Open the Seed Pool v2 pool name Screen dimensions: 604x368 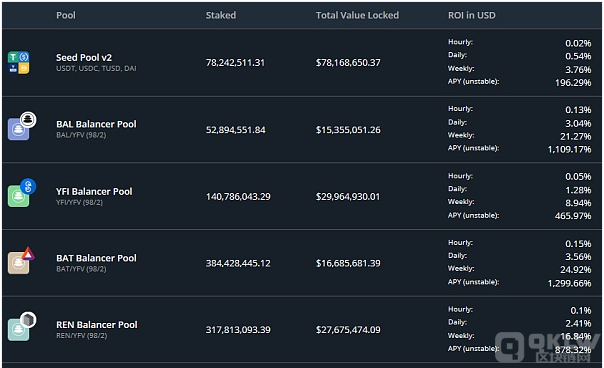(84, 57)
